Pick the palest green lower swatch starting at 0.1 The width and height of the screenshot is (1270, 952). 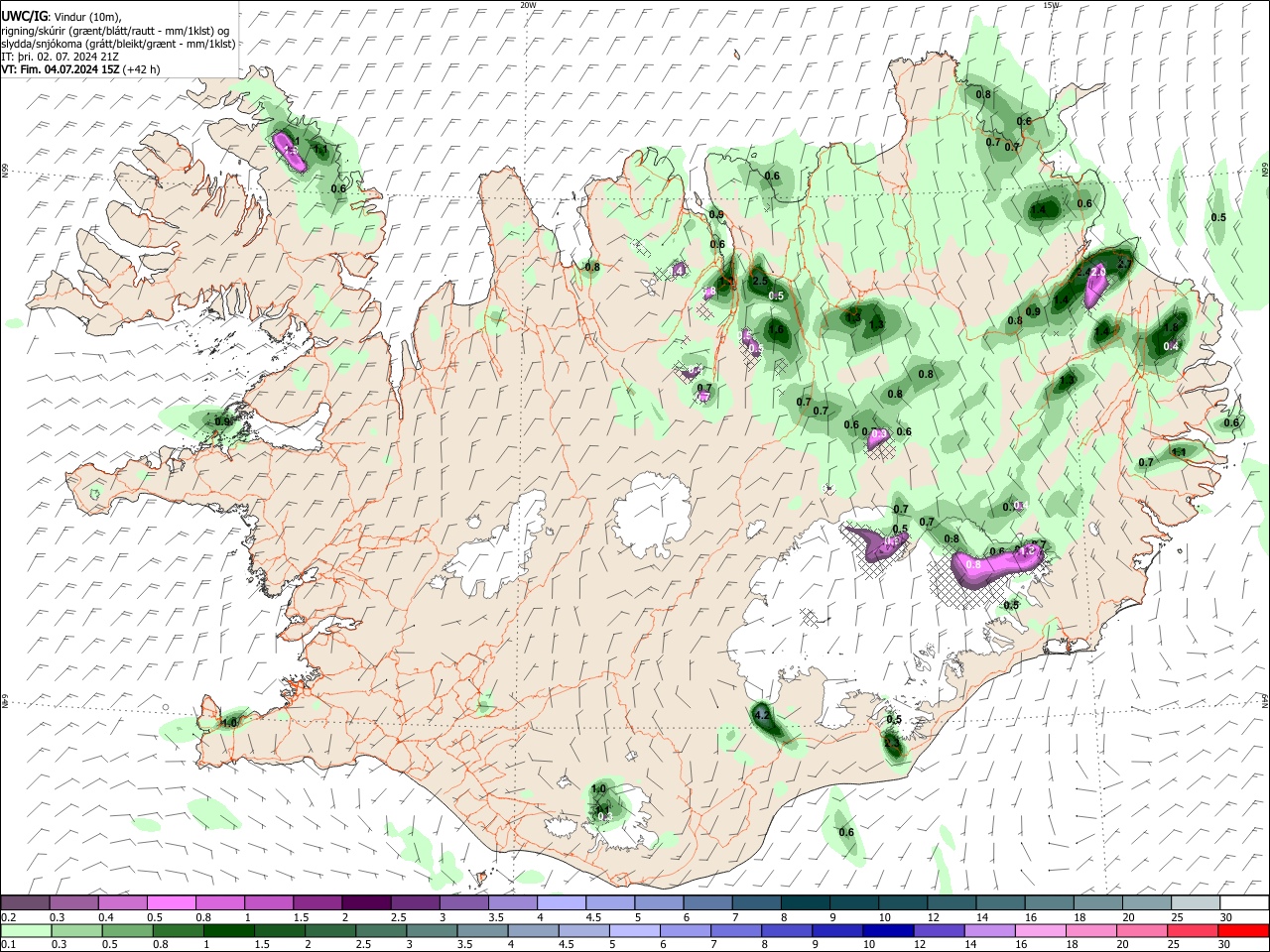pos(26,930)
